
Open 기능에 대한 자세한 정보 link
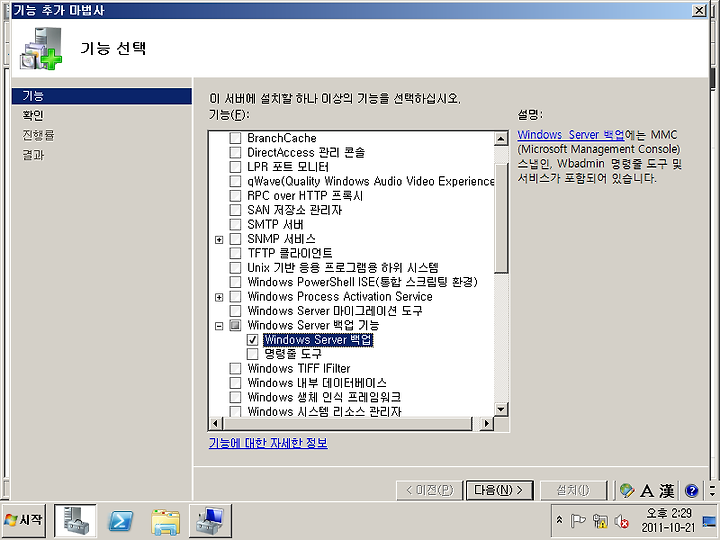tap(268, 443)
